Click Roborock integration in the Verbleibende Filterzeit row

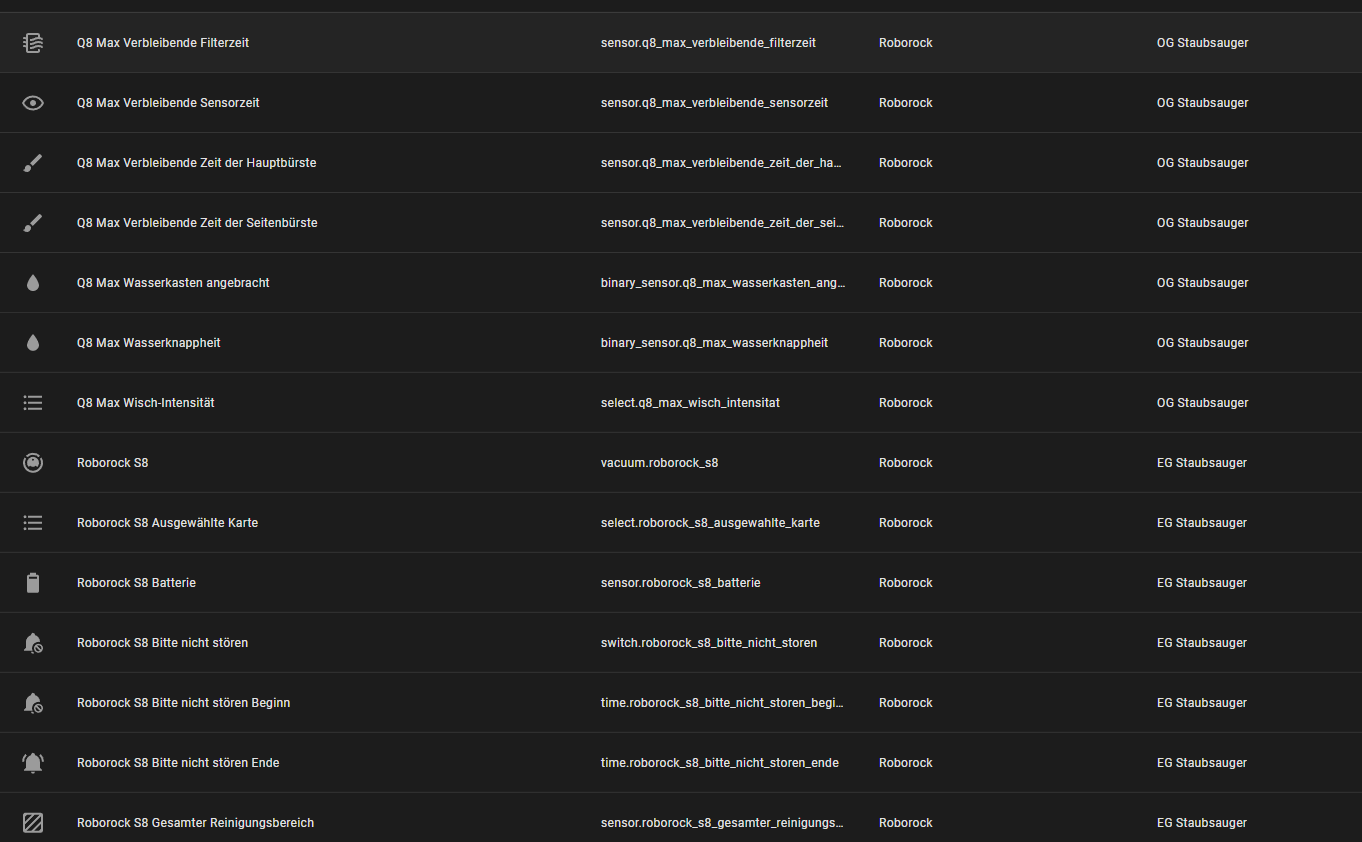(906, 43)
